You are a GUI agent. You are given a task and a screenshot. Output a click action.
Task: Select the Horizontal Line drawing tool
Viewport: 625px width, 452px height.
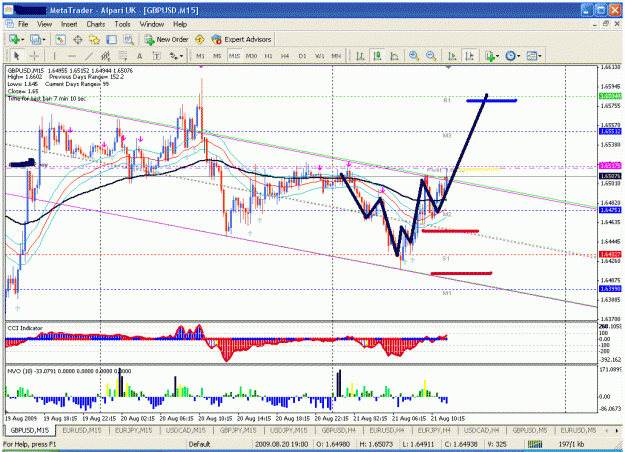(72, 56)
